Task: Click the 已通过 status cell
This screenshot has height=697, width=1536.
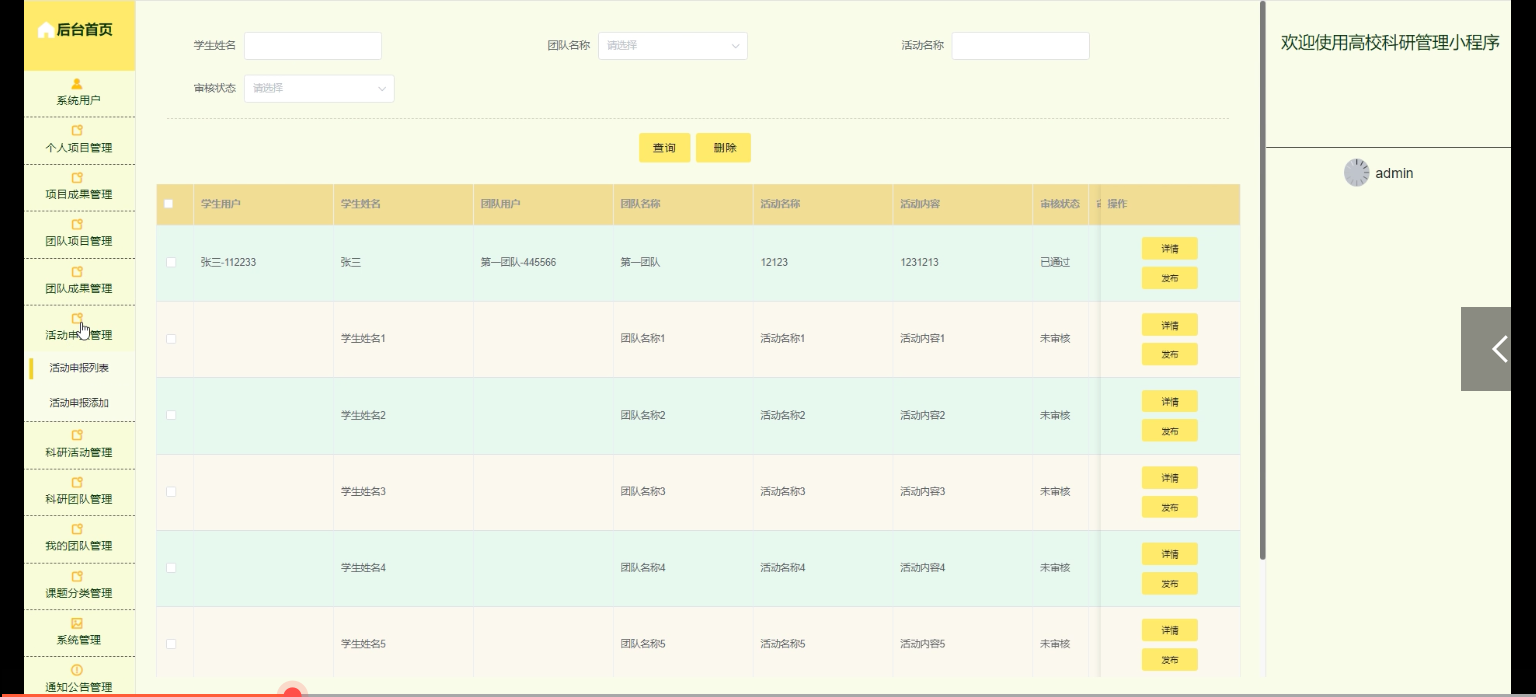Action: pyautogui.click(x=1055, y=263)
